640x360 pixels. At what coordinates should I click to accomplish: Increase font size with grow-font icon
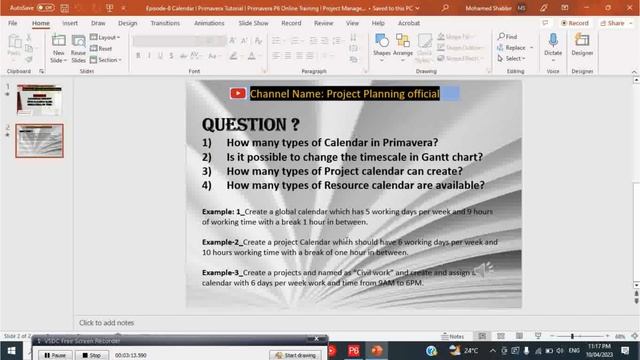[x=232, y=40]
